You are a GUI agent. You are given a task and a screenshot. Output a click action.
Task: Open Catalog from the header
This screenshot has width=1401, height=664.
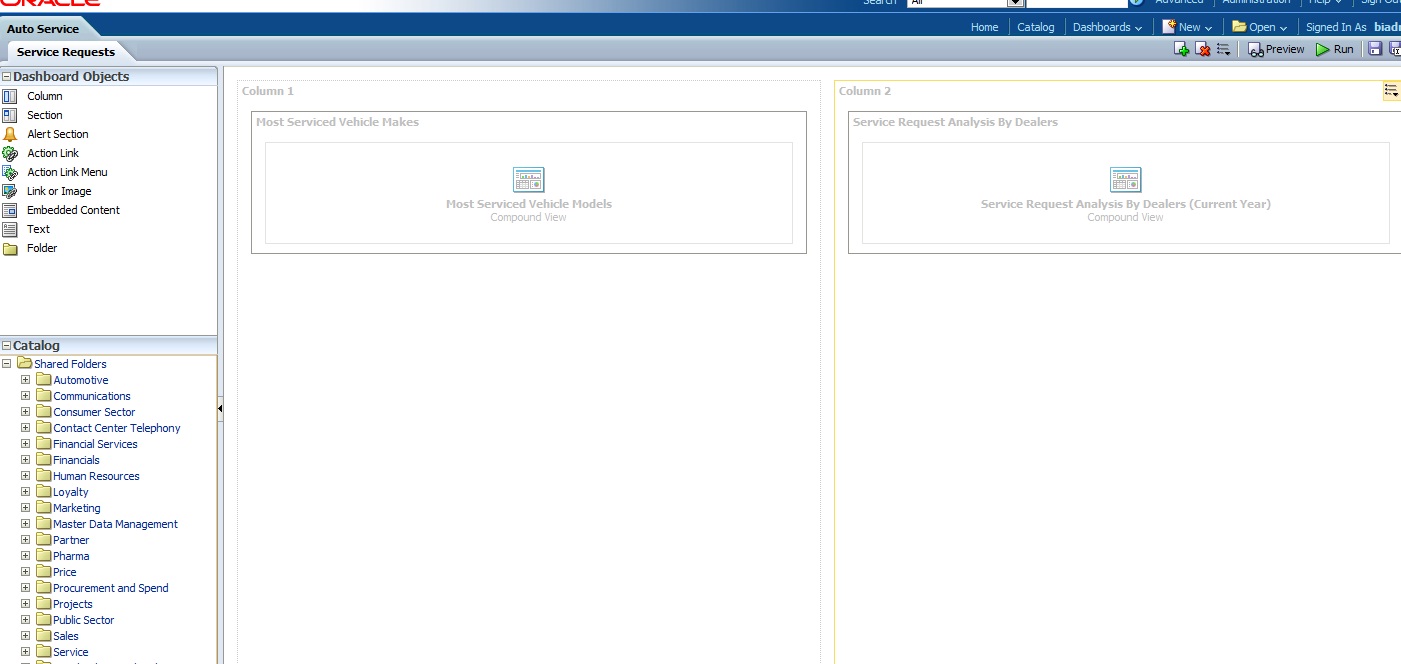click(1036, 27)
